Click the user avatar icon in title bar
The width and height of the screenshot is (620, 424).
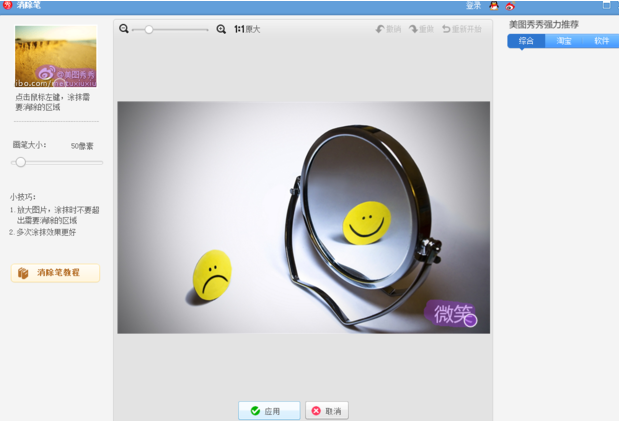click(x=493, y=6)
